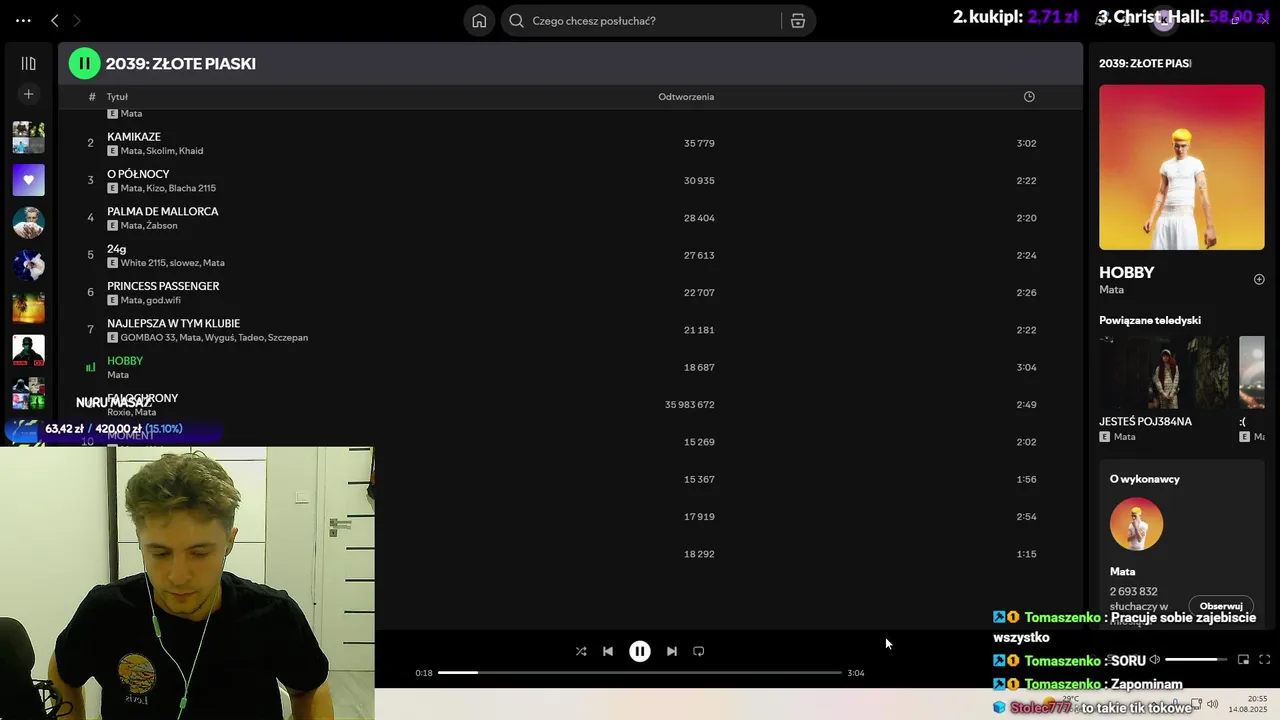Click the playing track title HOBBY
The image size is (1280, 720).
coord(125,361)
